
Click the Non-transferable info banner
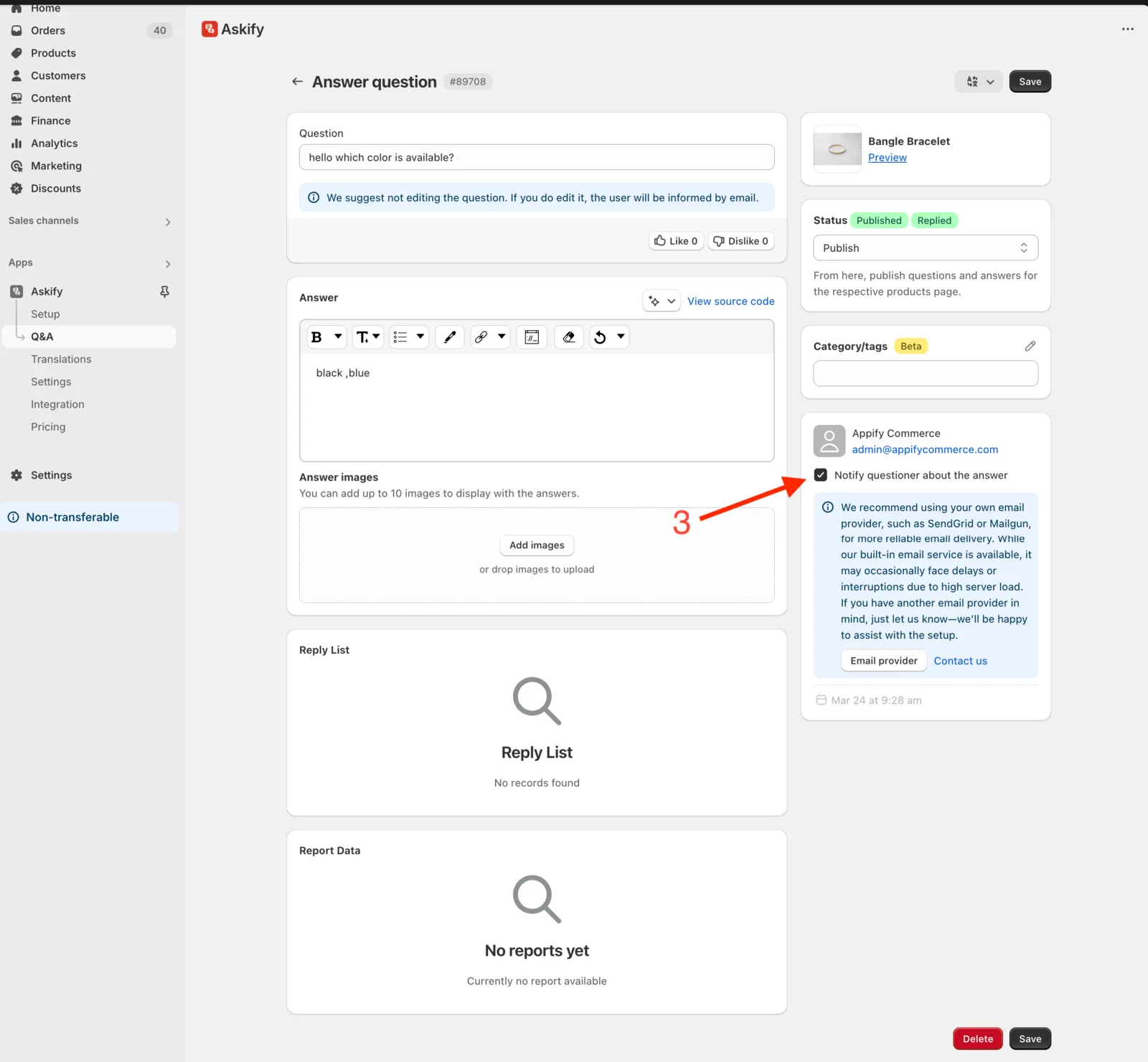(90, 517)
